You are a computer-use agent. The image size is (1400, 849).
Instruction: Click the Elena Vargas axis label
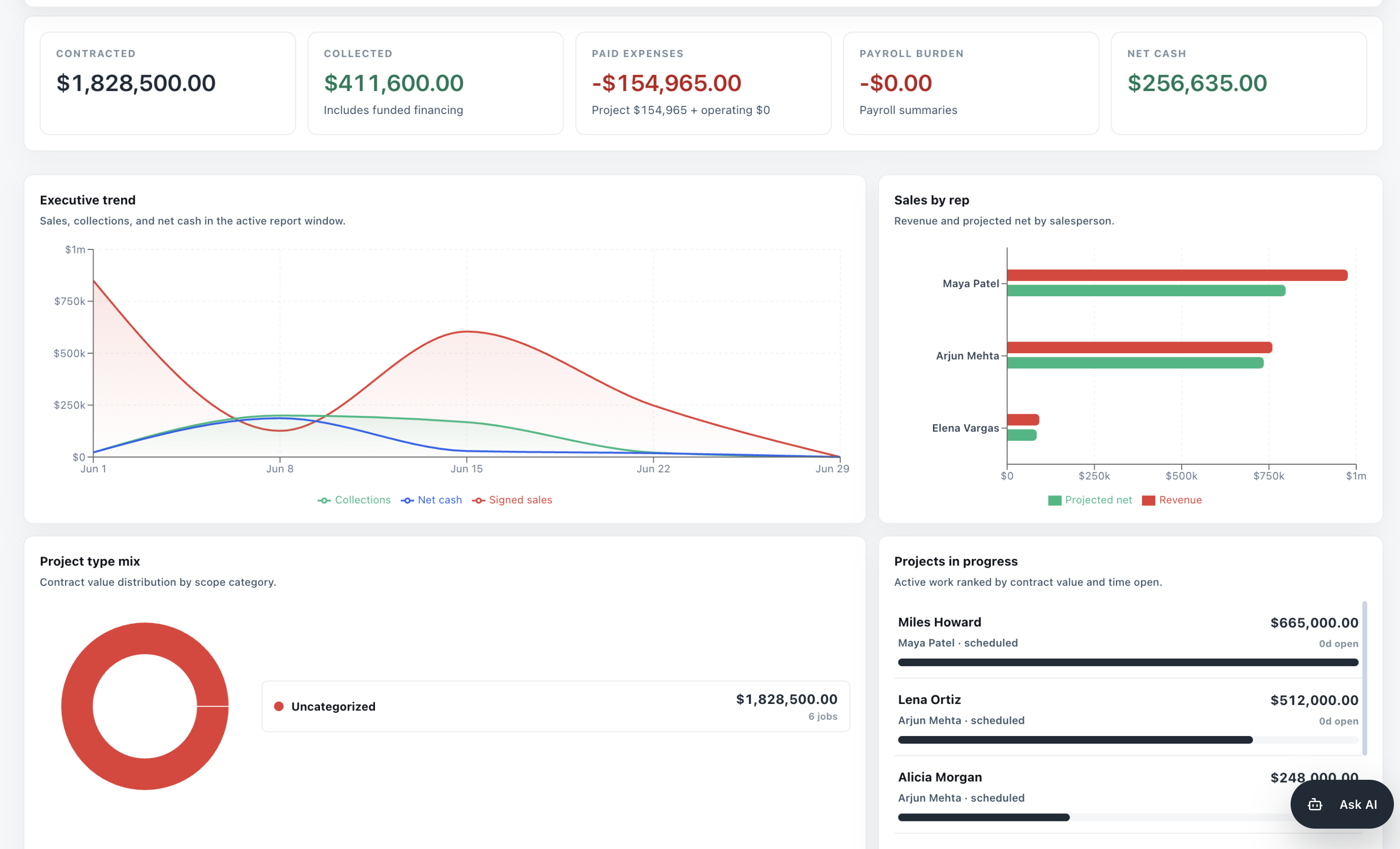[966, 428]
